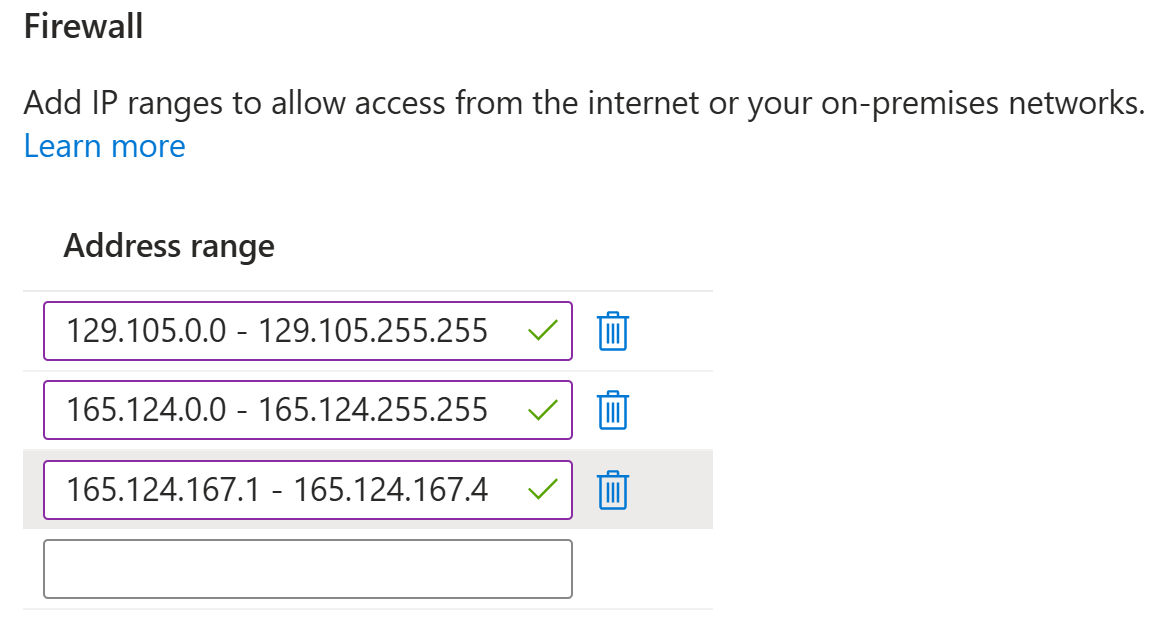
Task: Open the Learn more link
Action: pyautogui.click(x=105, y=146)
